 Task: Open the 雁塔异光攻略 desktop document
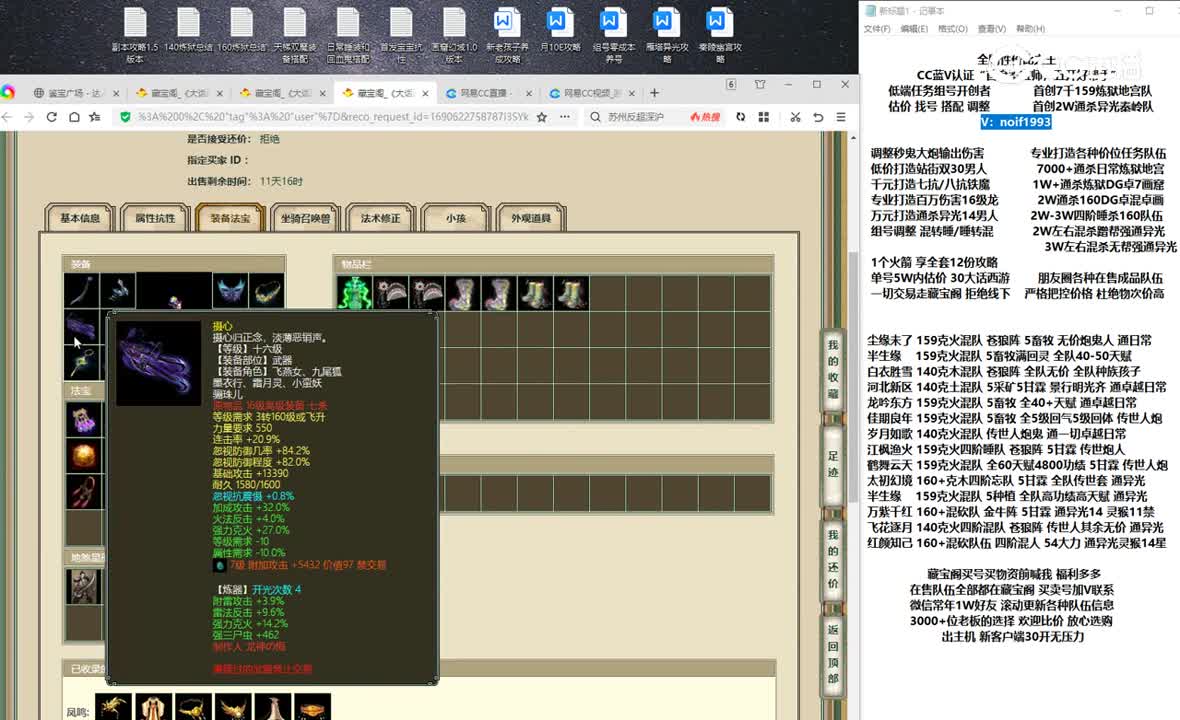[667, 35]
